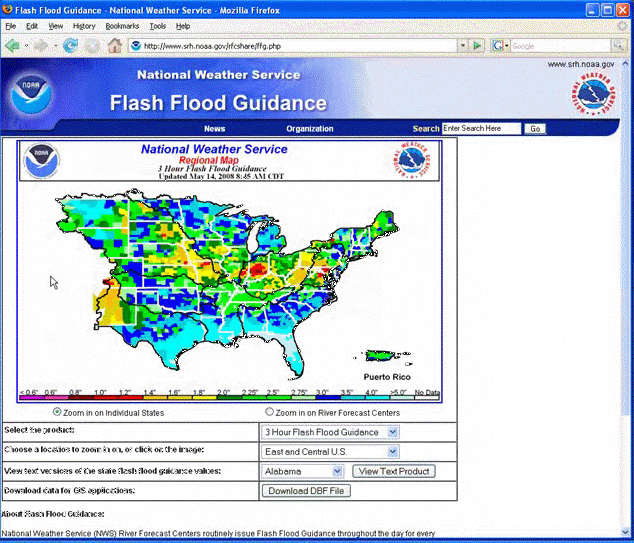Click the Google search engine icon
Image resolution: width=634 pixels, height=543 pixels.
[x=497, y=46]
